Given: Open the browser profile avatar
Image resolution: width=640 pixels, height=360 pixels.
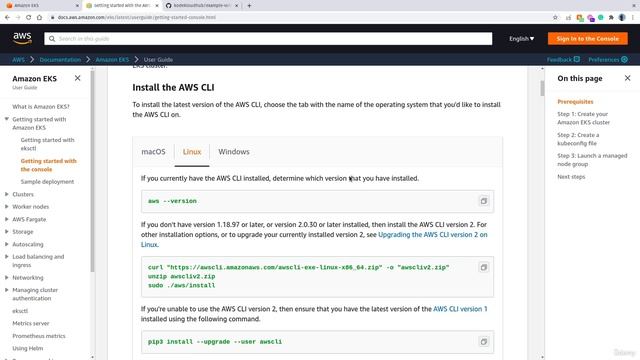Looking at the screenshot, I should coord(622,17).
